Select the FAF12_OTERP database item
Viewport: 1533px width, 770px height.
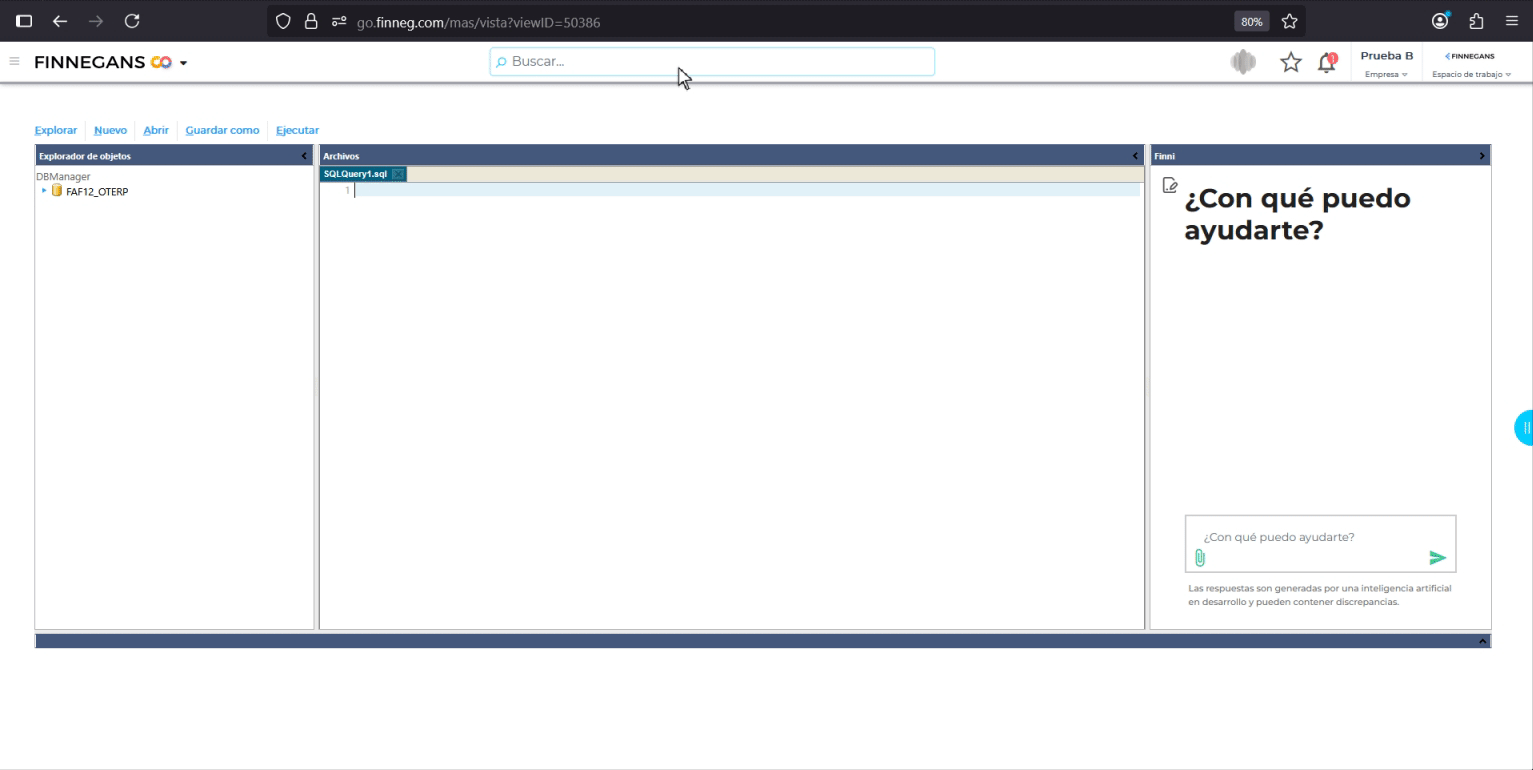(97, 192)
